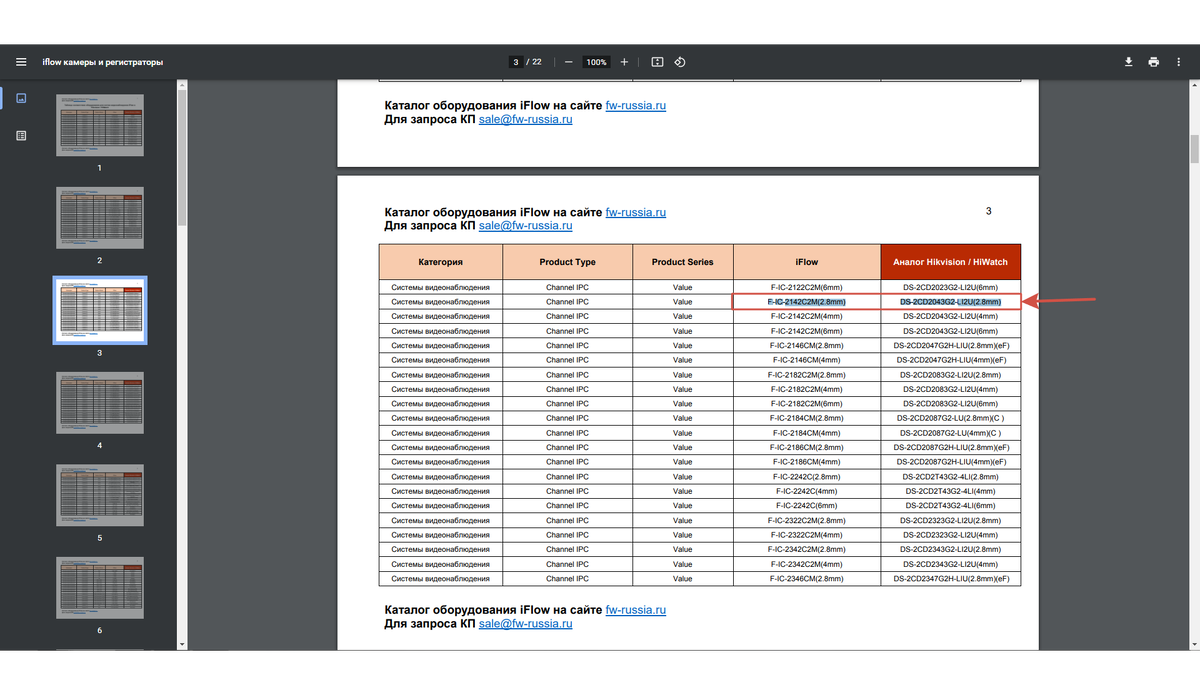Click the Аналог Hikvision / HiWatch header
Screen dimensions: 1200x675
click(951, 262)
